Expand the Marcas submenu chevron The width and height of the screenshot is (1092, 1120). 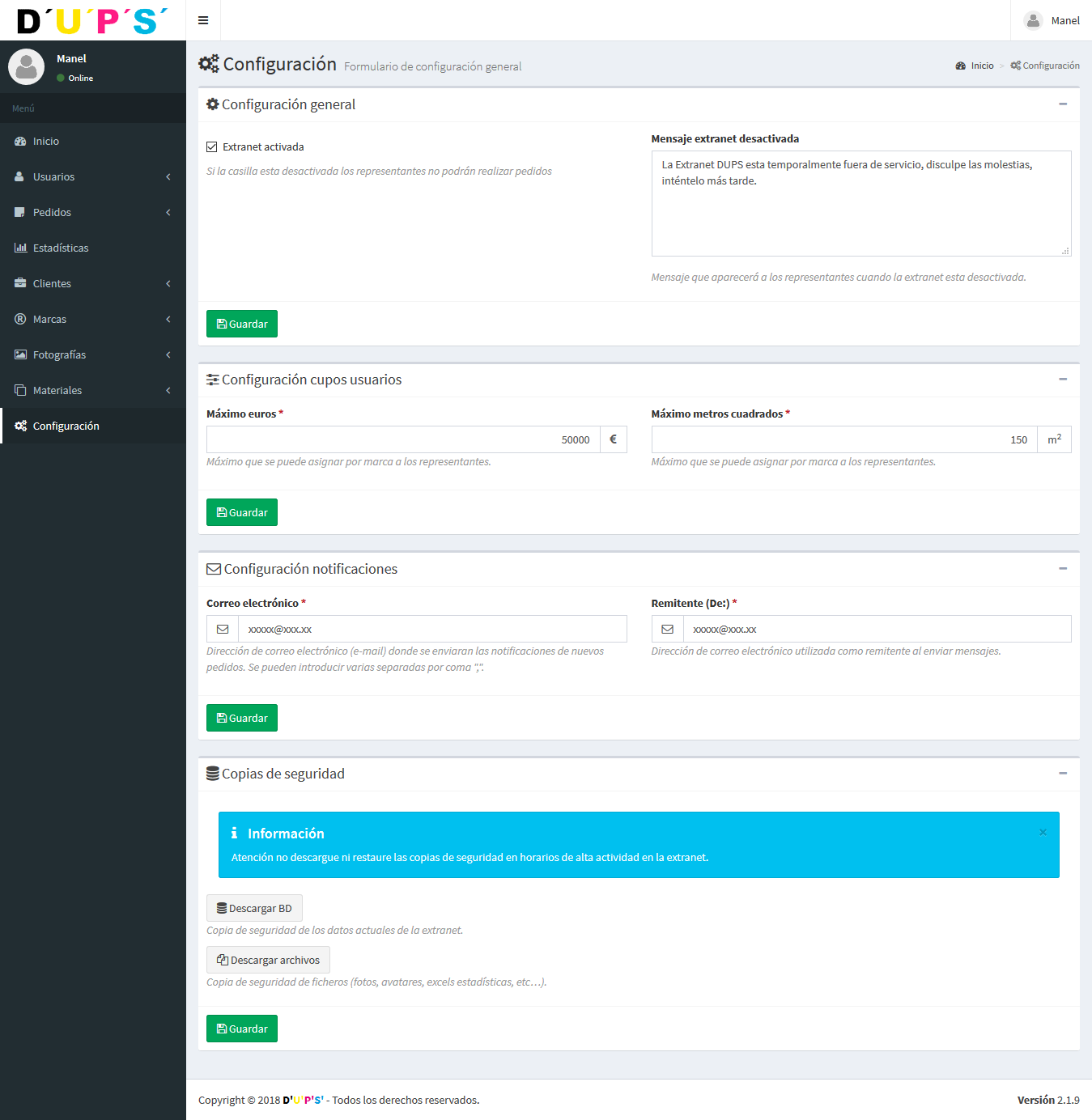point(168,319)
